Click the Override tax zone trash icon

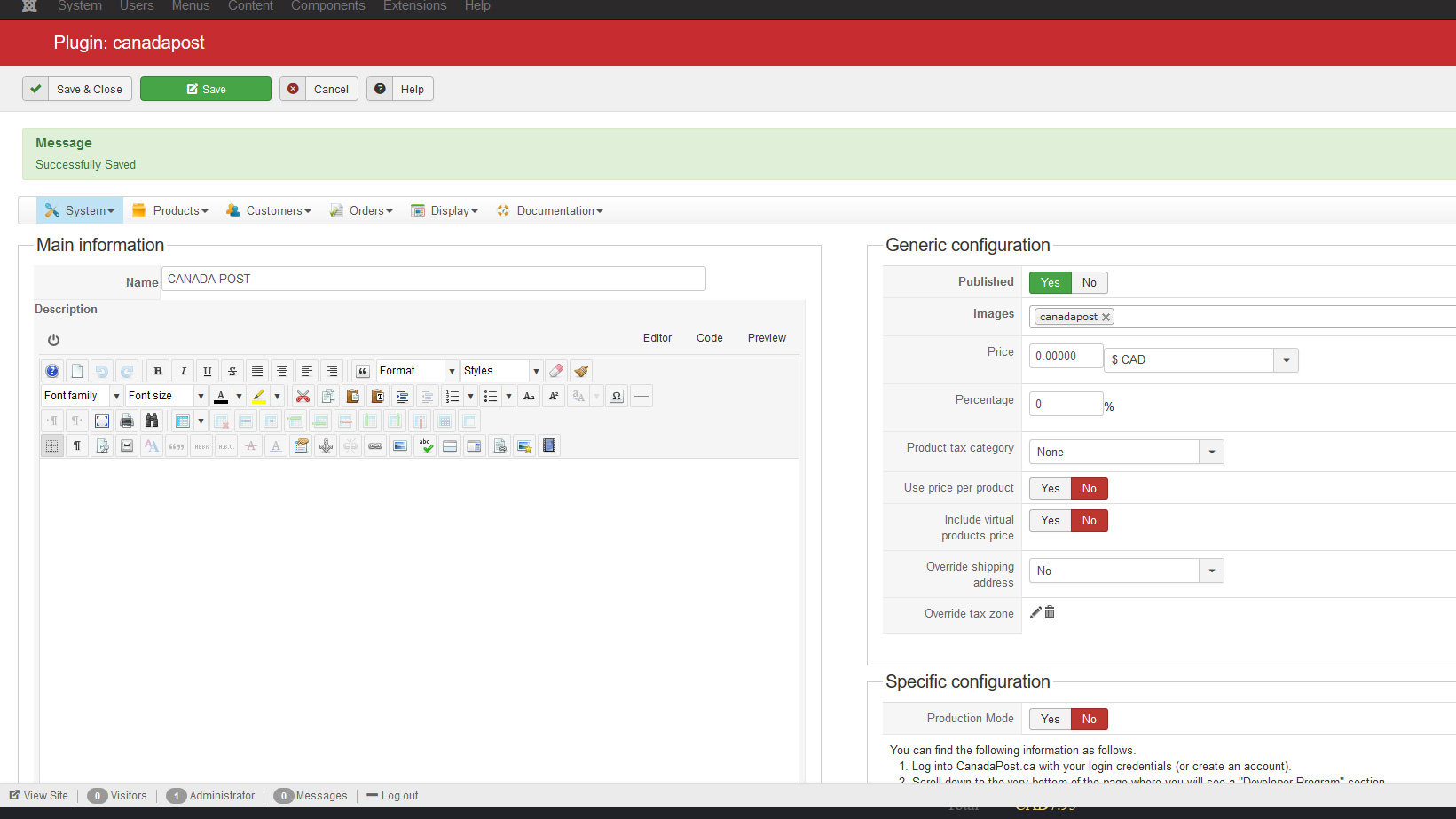tap(1050, 612)
